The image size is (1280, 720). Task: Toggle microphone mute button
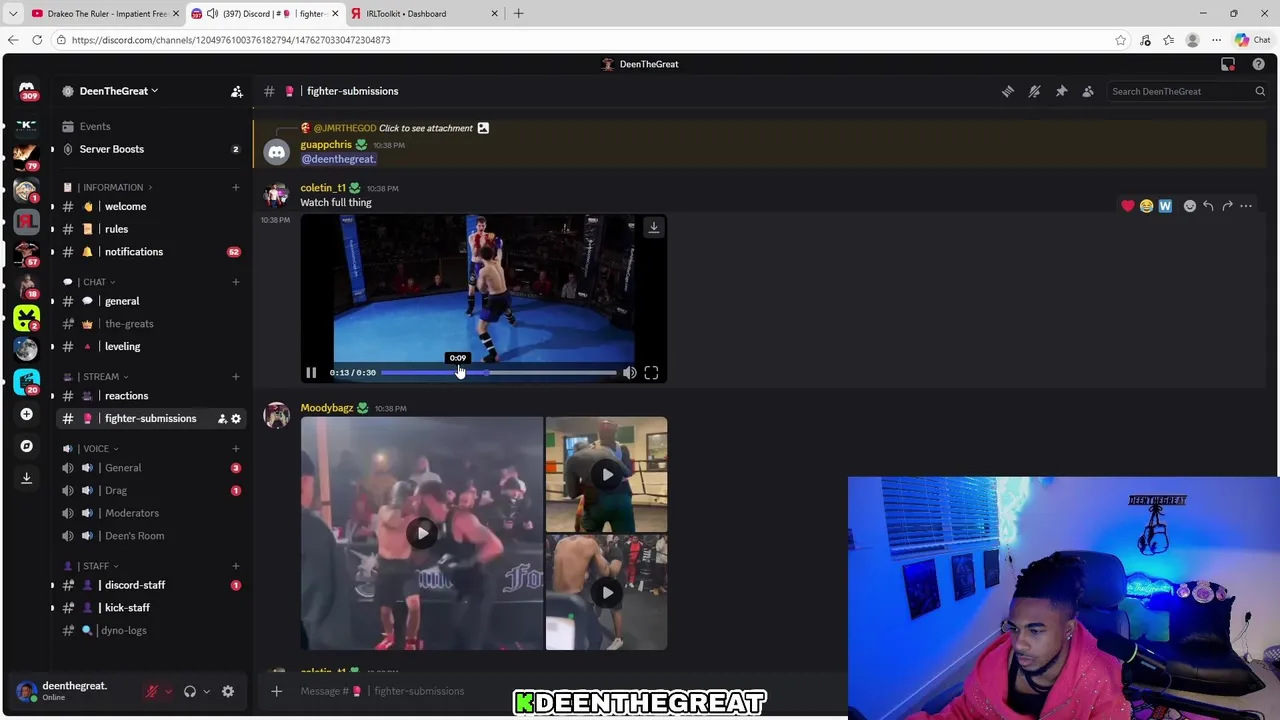point(152,691)
